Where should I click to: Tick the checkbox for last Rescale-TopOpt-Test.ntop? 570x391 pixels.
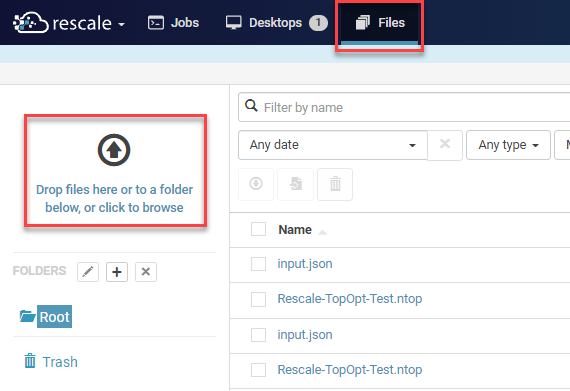tap(258, 370)
